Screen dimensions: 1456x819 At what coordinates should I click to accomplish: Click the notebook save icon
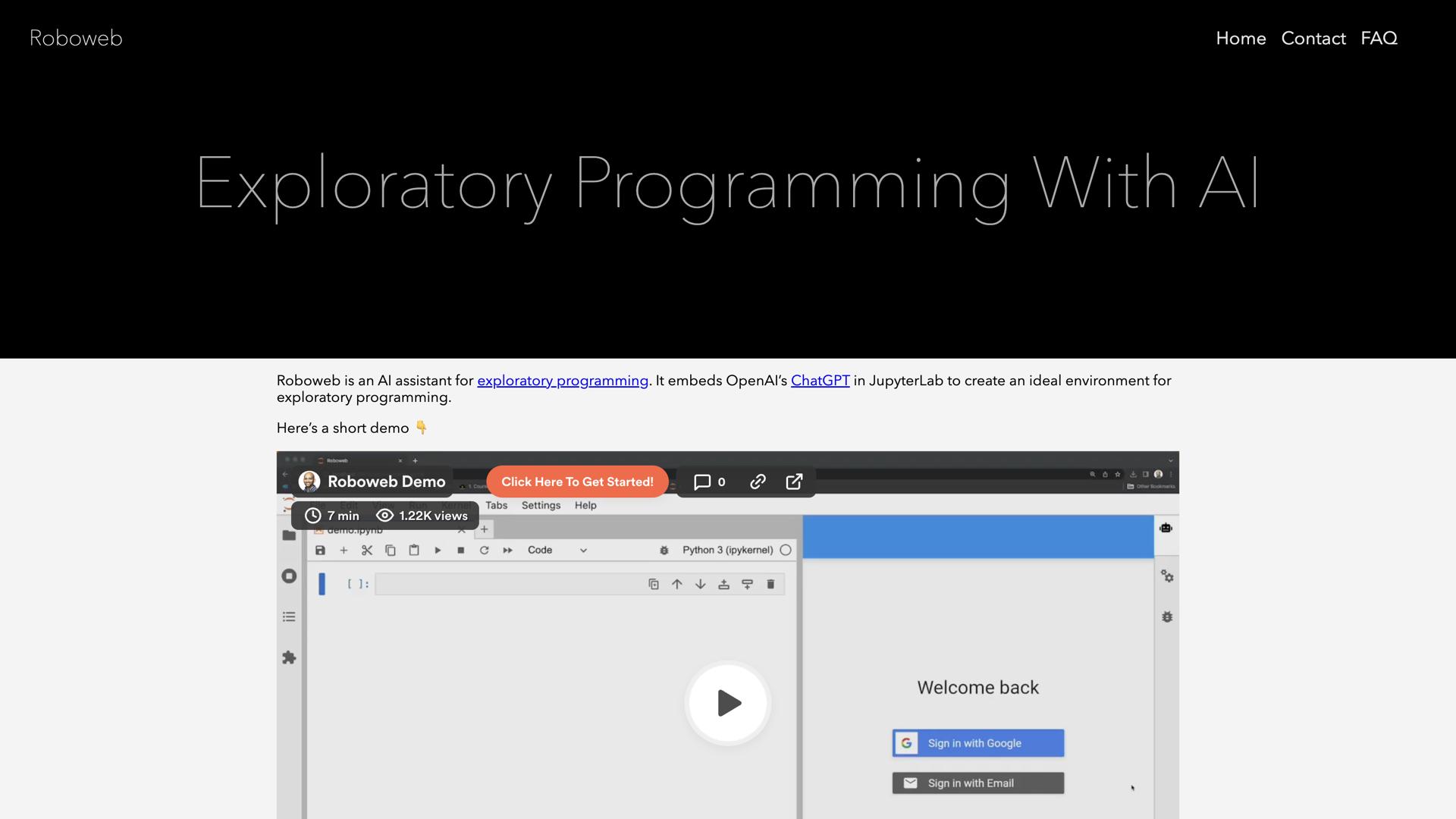pyautogui.click(x=320, y=551)
